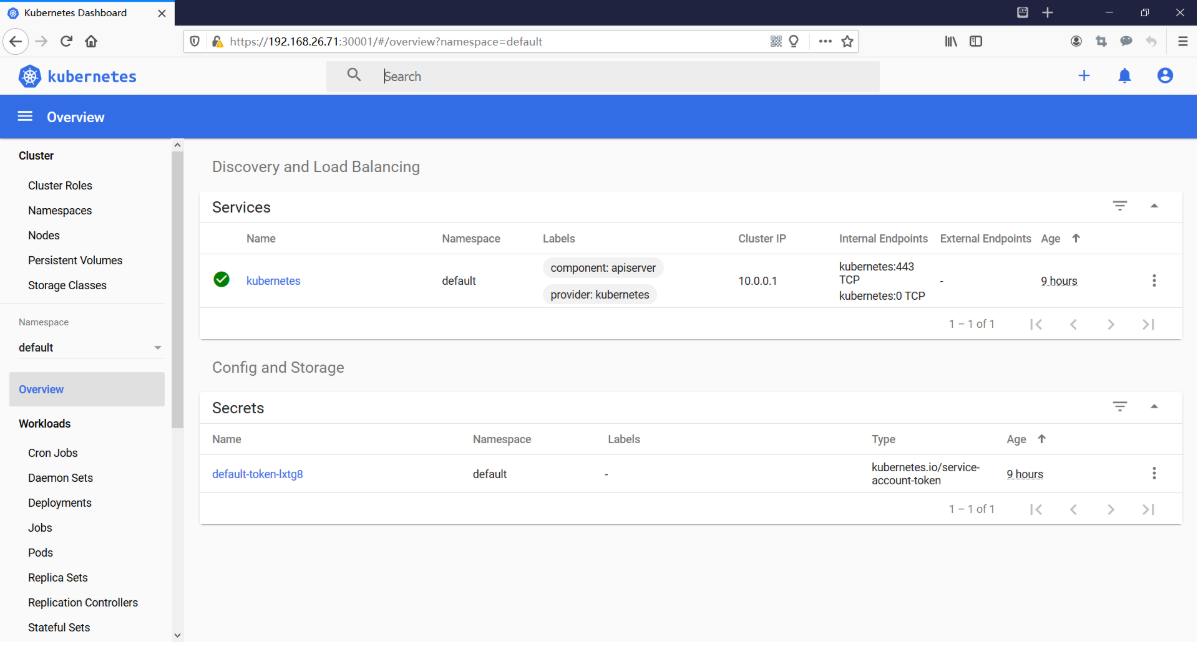Screen dimensions: 1197x648
Task: Open Stateful Sets in sidebar
Action: coord(59,627)
